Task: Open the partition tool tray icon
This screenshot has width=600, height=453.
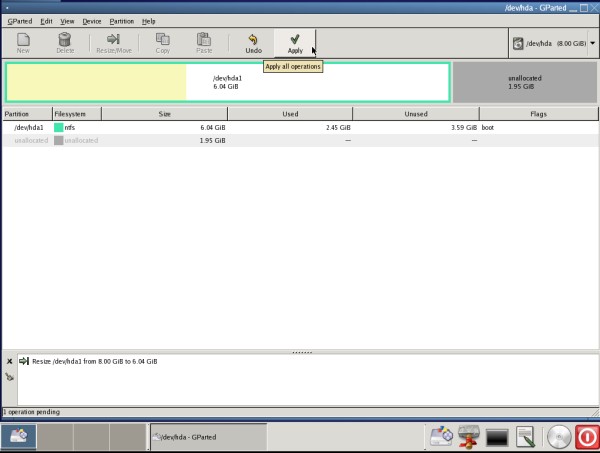Action: 441,437
